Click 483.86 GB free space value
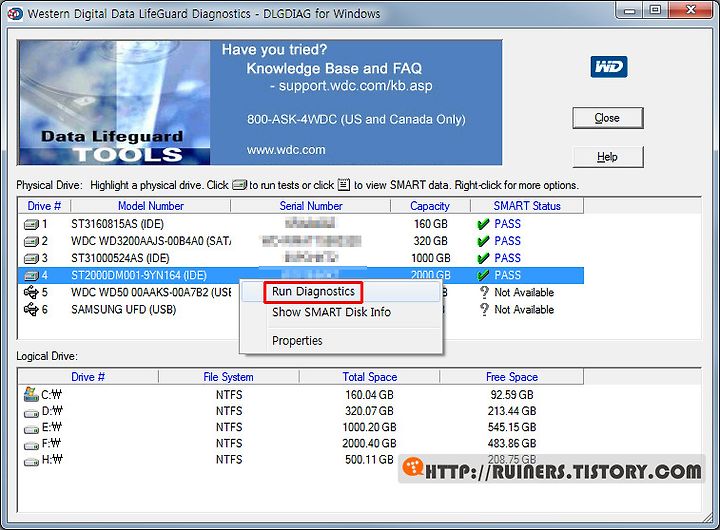This screenshot has width=720, height=530. click(x=512, y=443)
